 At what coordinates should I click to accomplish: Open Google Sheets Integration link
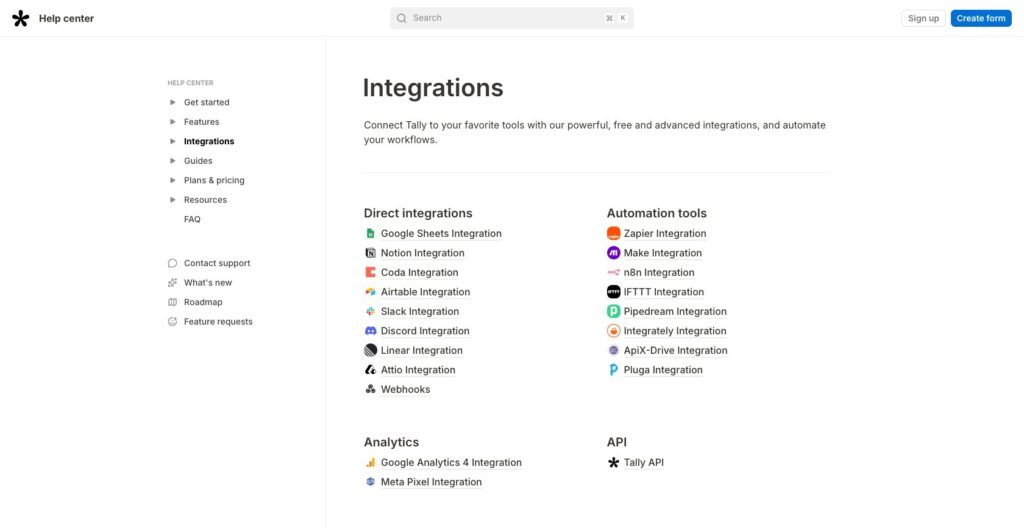click(441, 233)
